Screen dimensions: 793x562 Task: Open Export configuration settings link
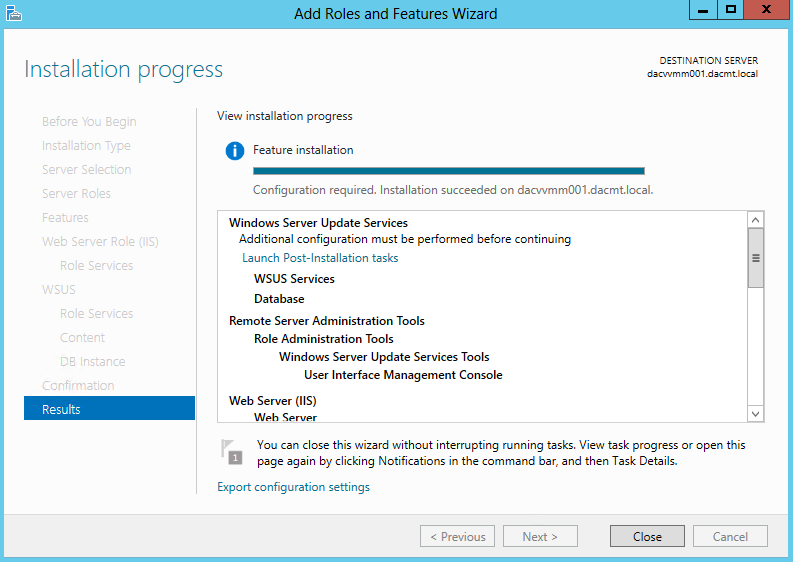coord(293,487)
